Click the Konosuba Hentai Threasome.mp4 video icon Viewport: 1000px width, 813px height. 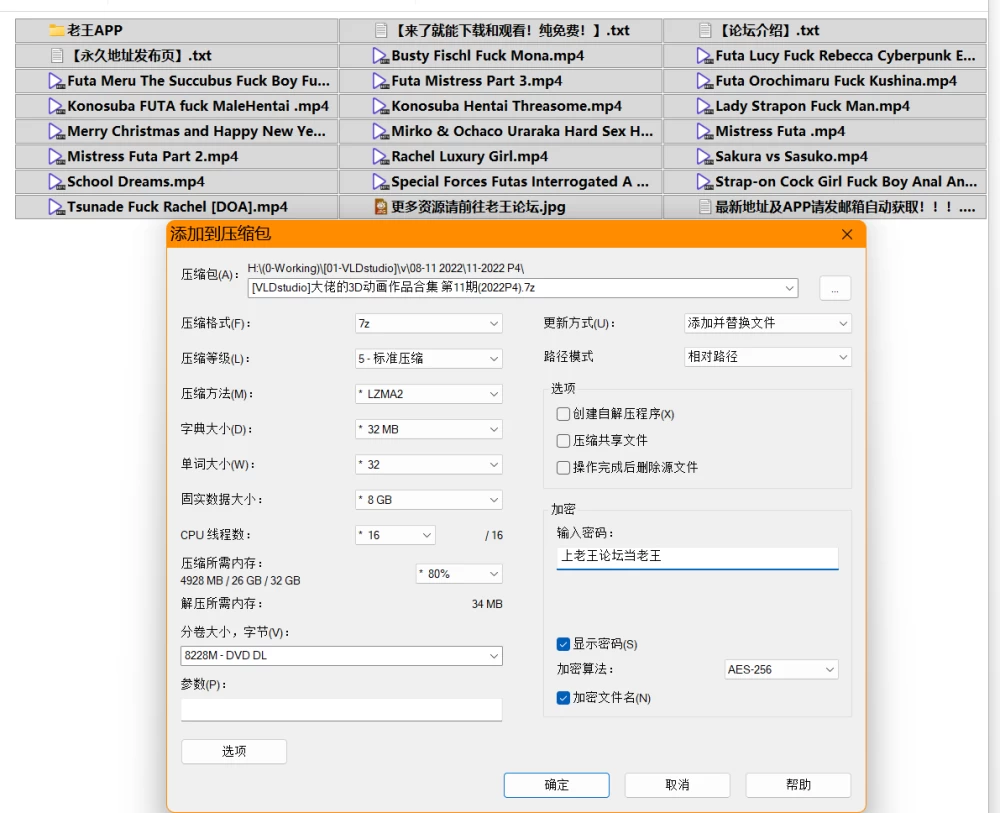pyautogui.click(x=381, y=106)
